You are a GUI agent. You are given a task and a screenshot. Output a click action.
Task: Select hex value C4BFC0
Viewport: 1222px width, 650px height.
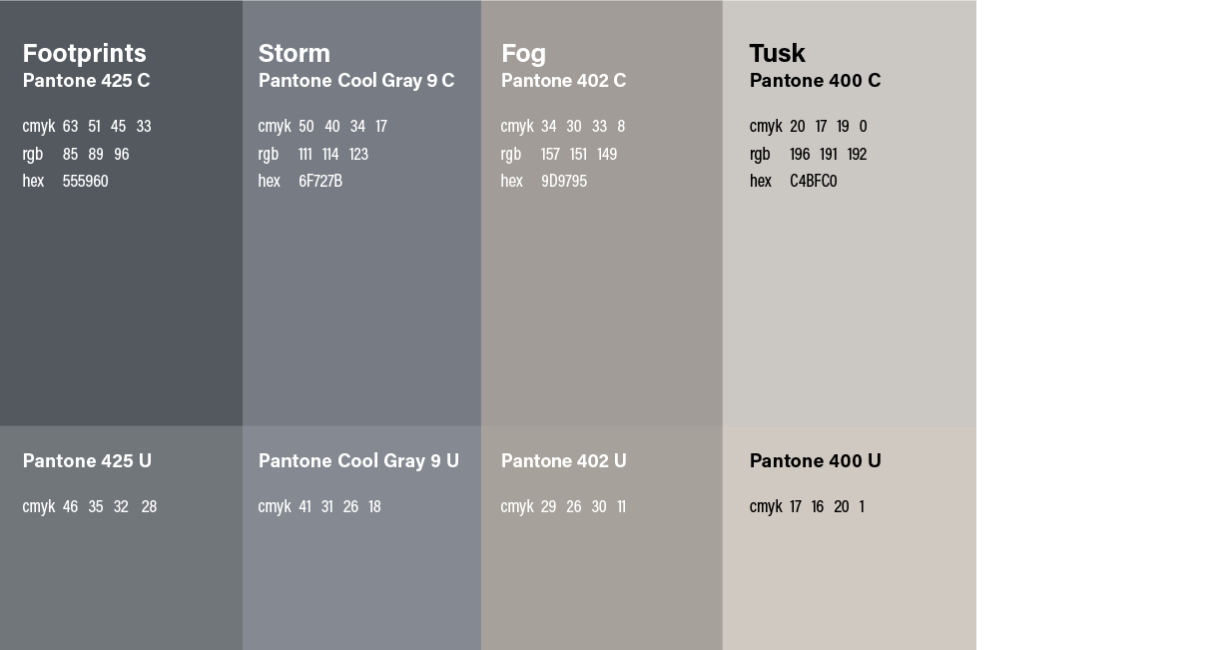[x=813, y=181]
